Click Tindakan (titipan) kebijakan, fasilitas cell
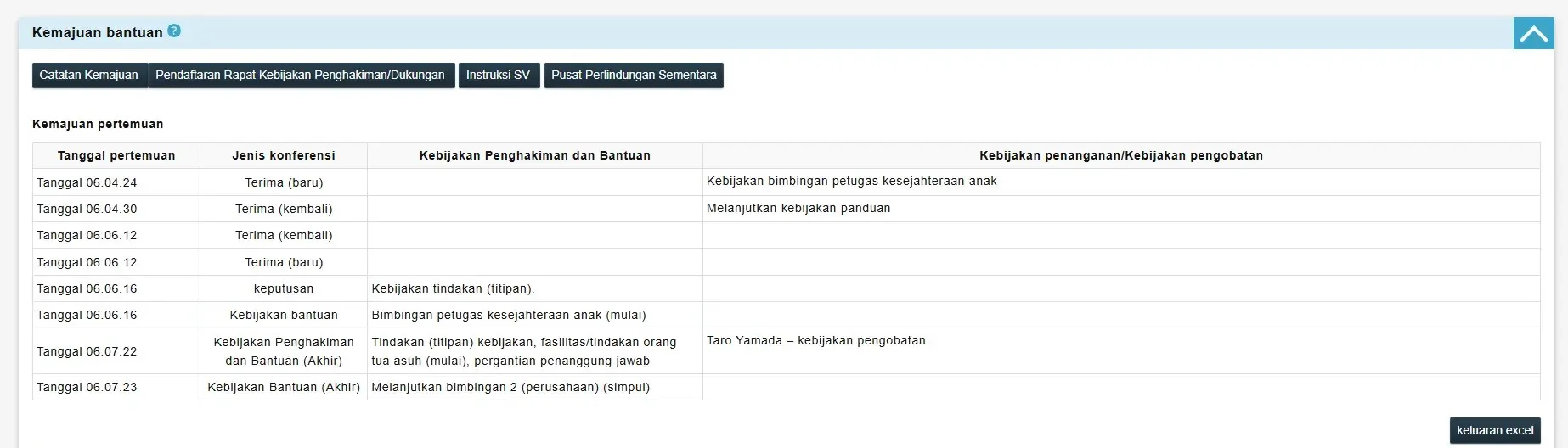The width and height of the screenshot is (1568, 448). click(x=535, y=351)
